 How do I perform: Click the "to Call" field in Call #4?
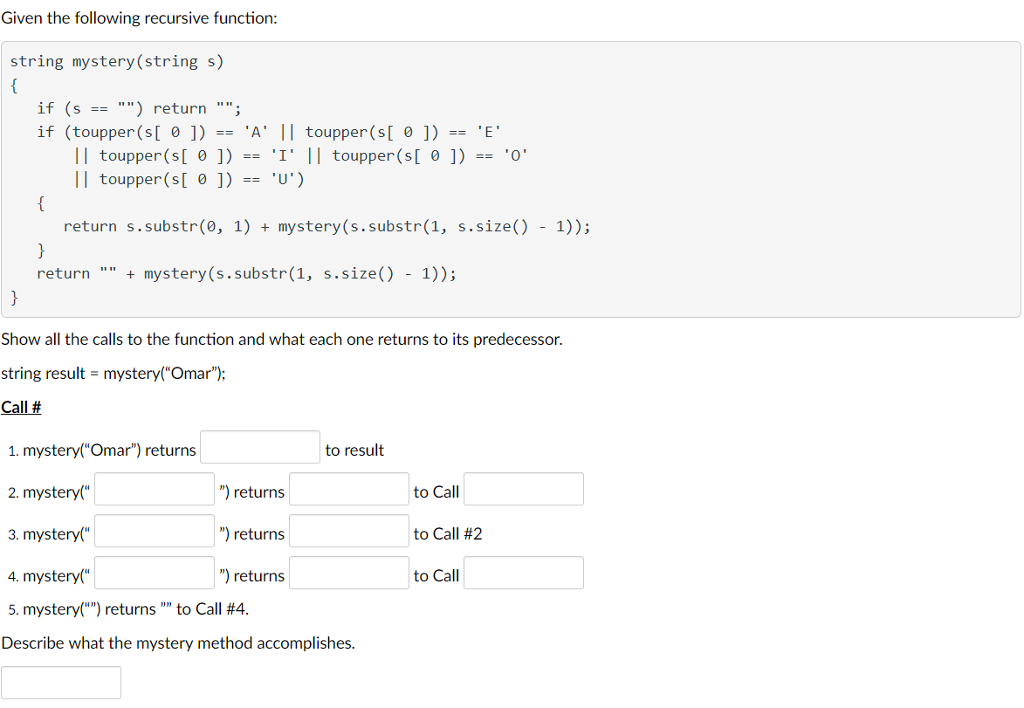pos(522,572)
